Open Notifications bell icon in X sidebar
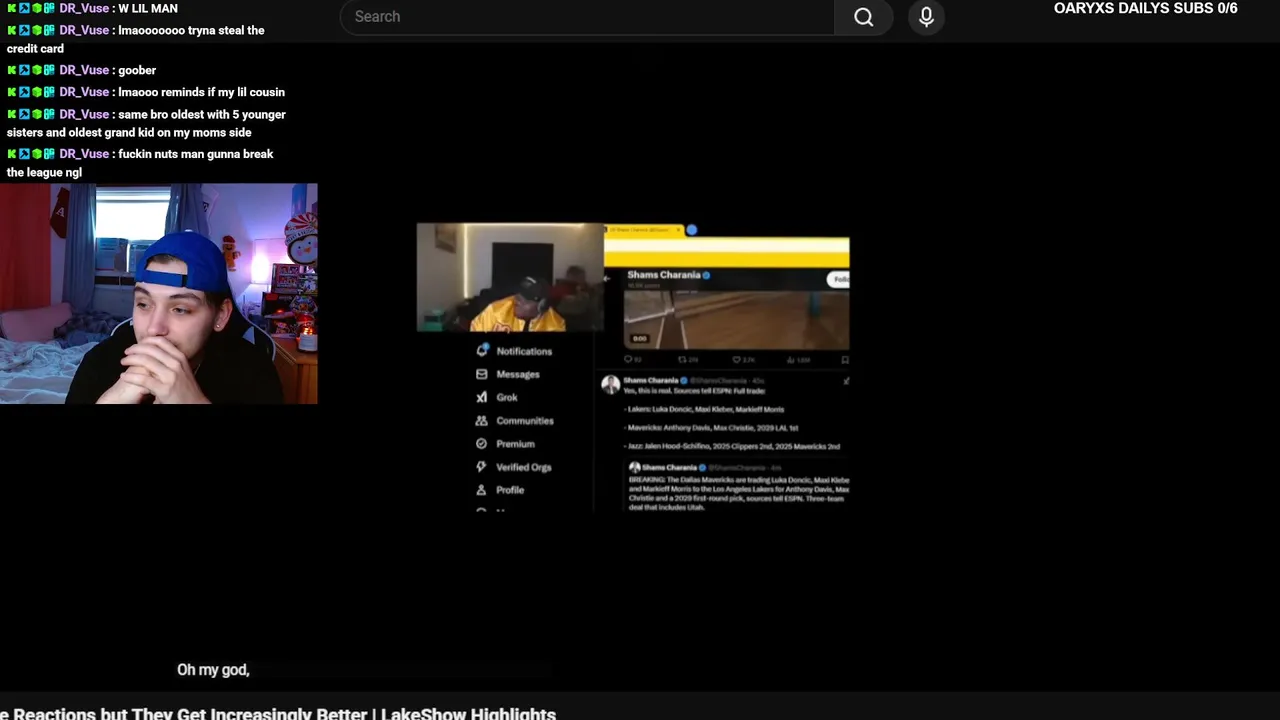Viewport: 1280px width, 720px height. [482, 350]
